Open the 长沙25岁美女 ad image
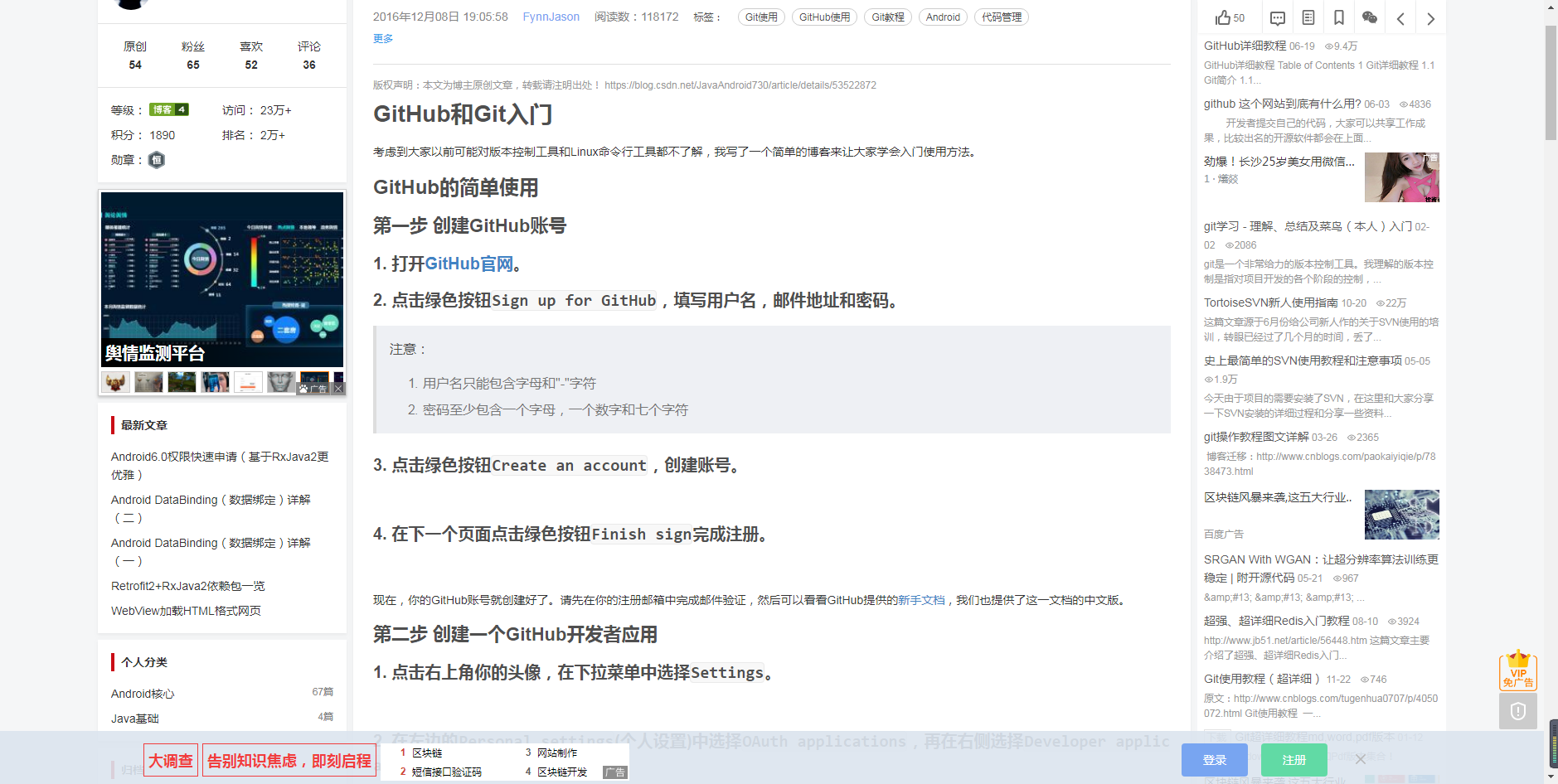This screenshot has height=784, width=1558. coord(1401,177)
